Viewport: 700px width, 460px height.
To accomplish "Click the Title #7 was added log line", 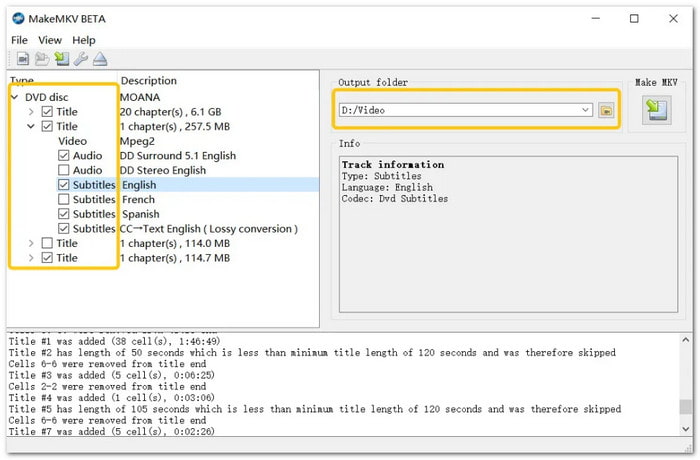I will (112, 431).
